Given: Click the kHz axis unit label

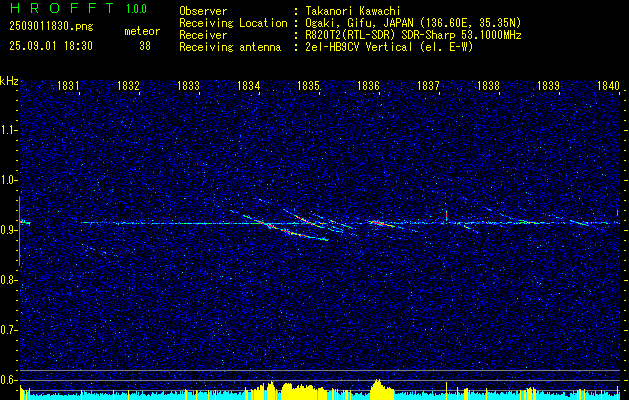Looking at the screenshot, I should click(x=10, y=81).
